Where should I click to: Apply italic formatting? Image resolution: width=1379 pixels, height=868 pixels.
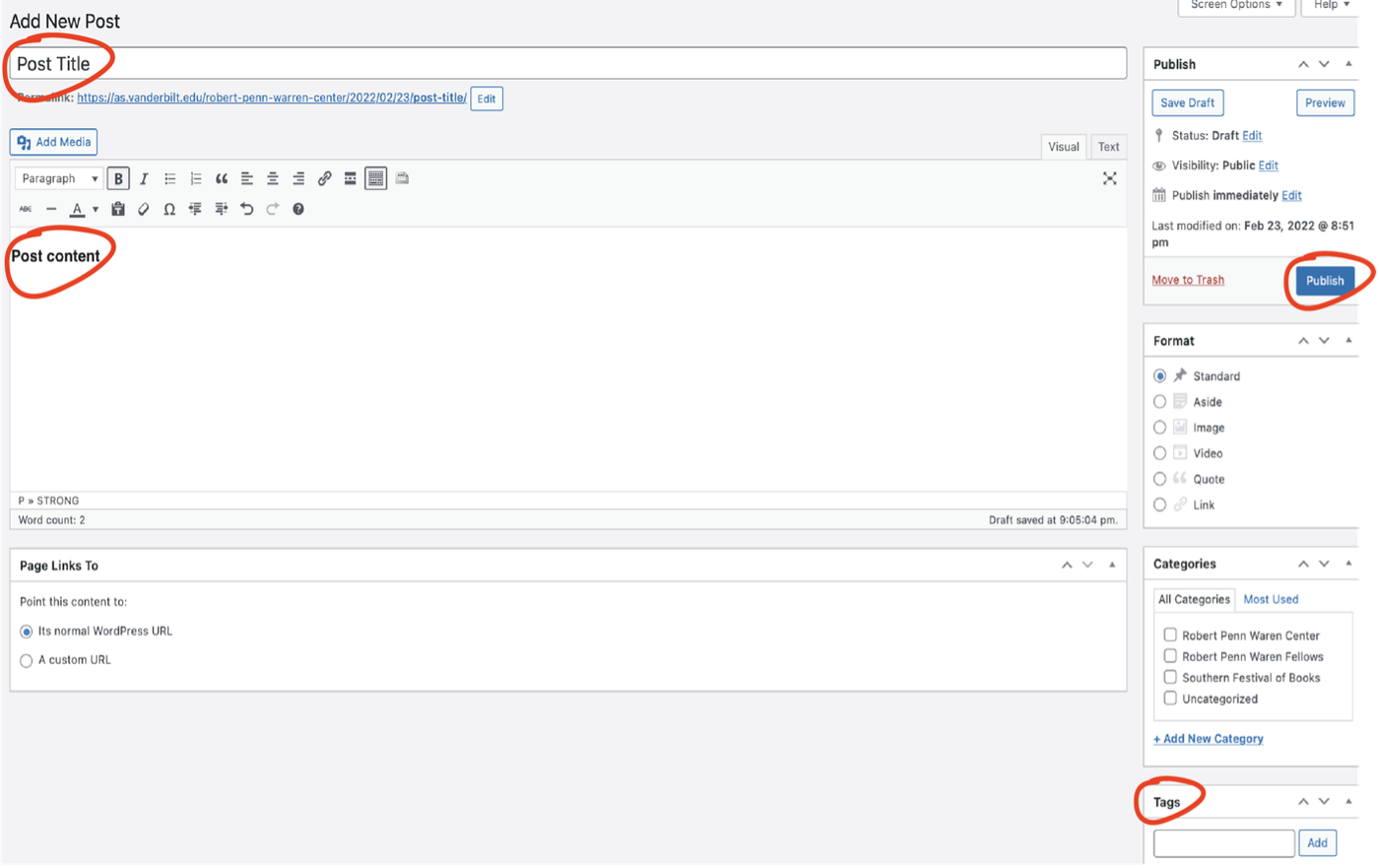coord(144,178)
